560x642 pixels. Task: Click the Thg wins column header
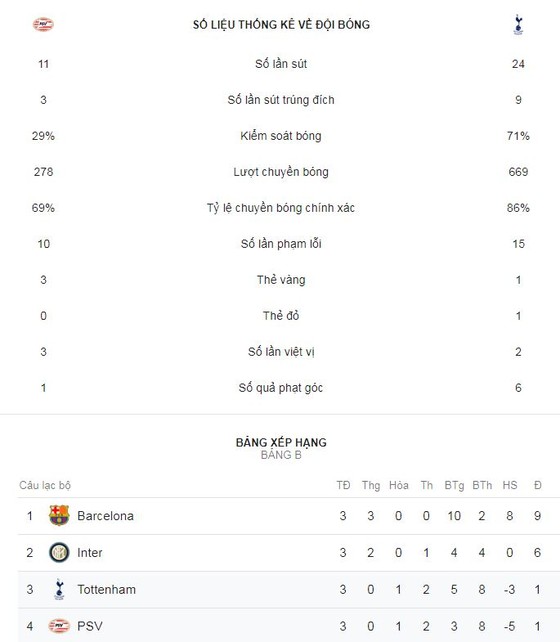[x=370, y=485]
